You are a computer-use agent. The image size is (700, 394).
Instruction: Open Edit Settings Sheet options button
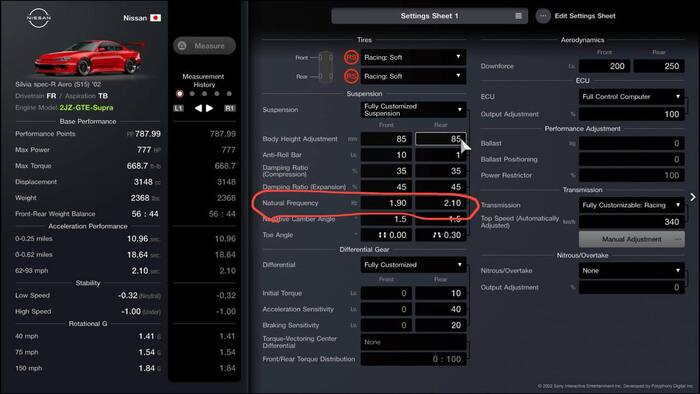[543, 16]
